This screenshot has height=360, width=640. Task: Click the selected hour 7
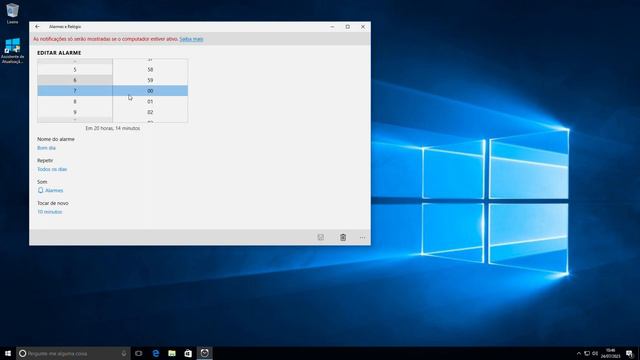coord(75,91)
